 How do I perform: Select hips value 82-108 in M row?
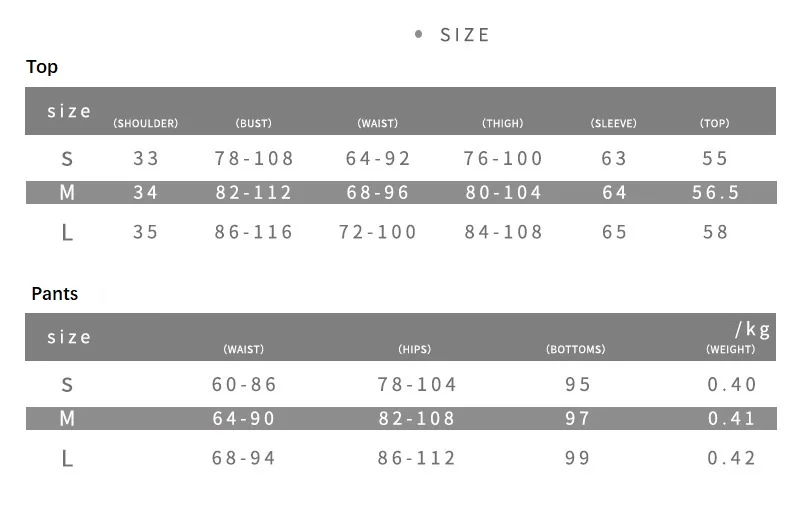416,418
